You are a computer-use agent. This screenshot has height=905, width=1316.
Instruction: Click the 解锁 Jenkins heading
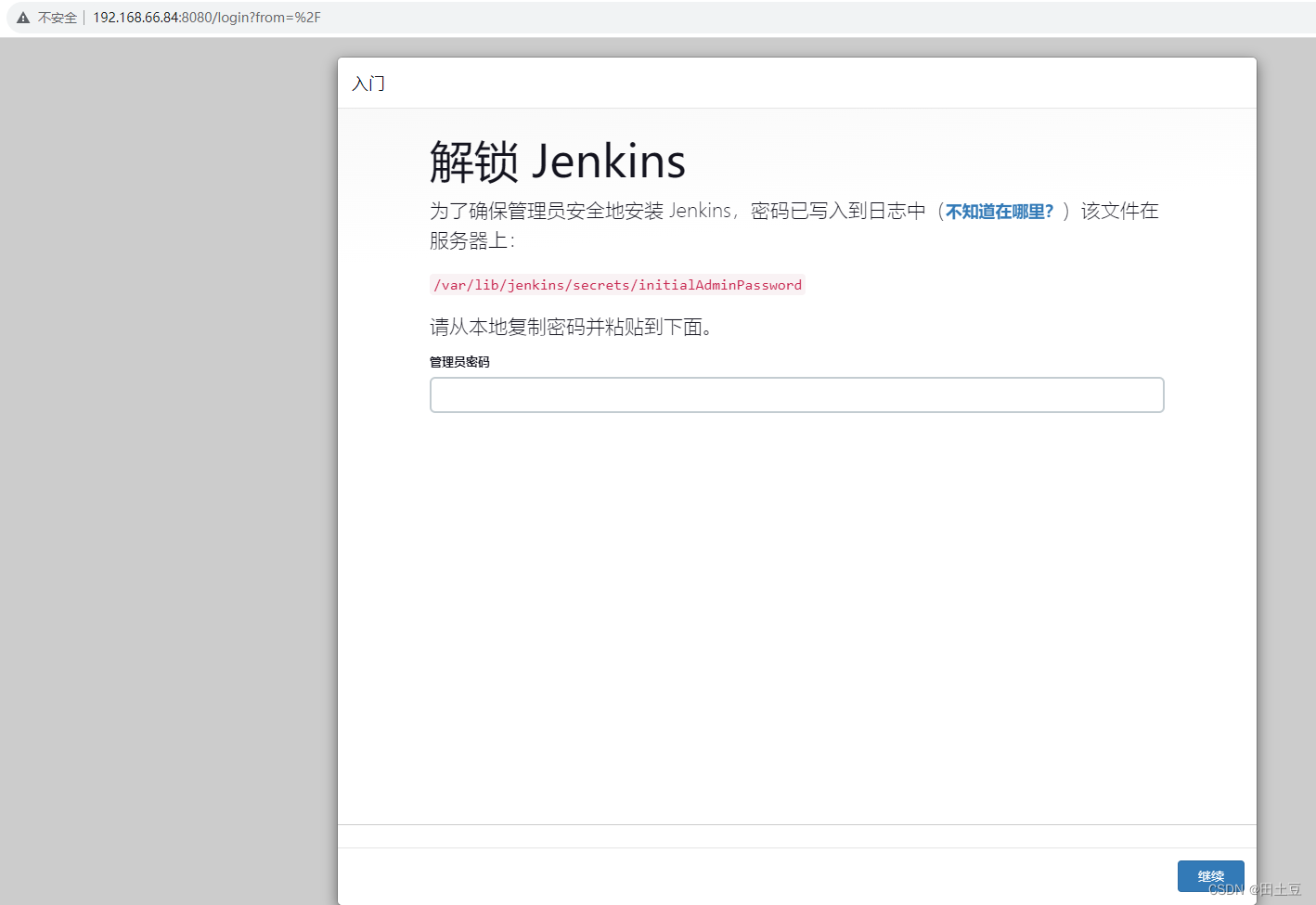click(x=557, y=162)
